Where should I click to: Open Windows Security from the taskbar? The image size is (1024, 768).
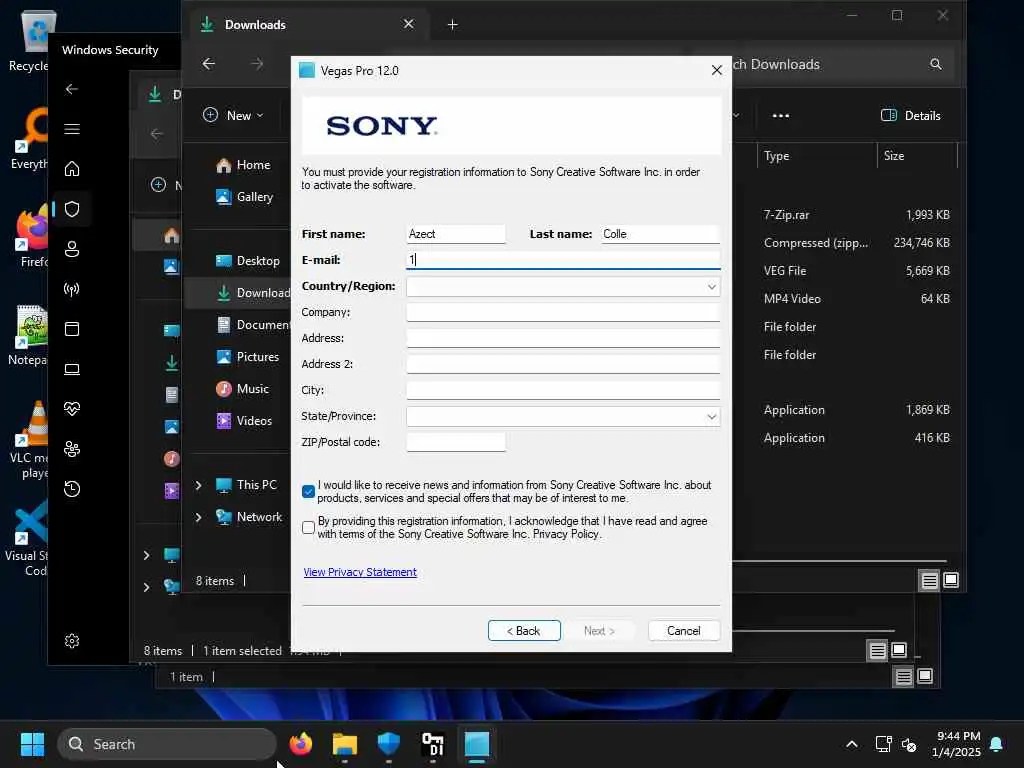(389, 744)
